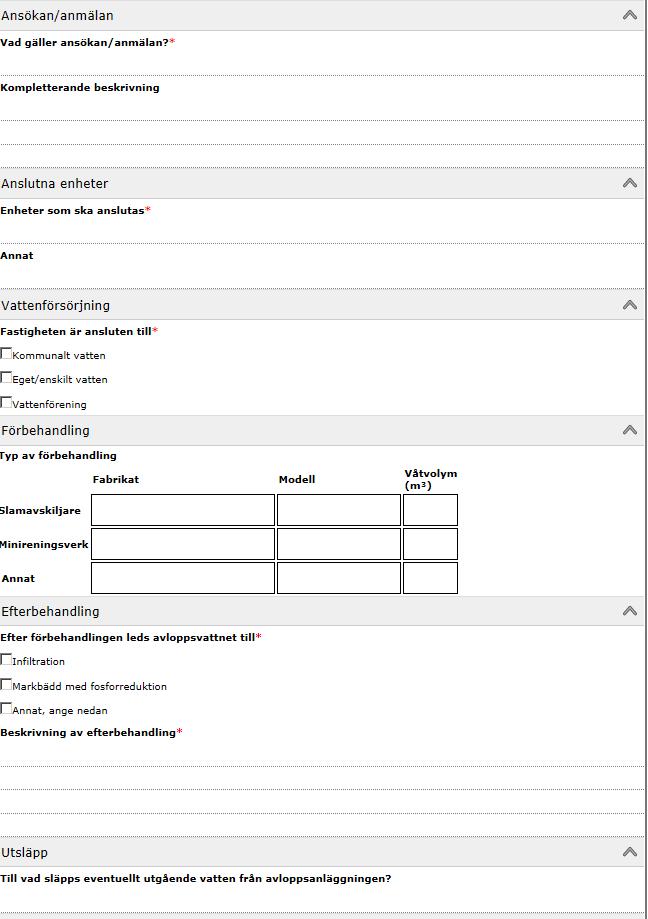Click the Slamavskiljare Fabrikat field
This screenshot has width=648, height=919.
click(x=183, y=510)
